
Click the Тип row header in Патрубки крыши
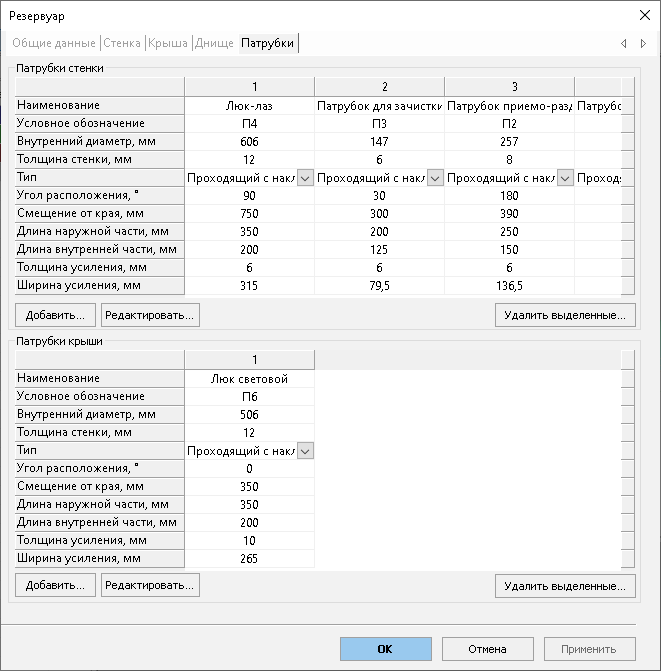pos(100,450)
